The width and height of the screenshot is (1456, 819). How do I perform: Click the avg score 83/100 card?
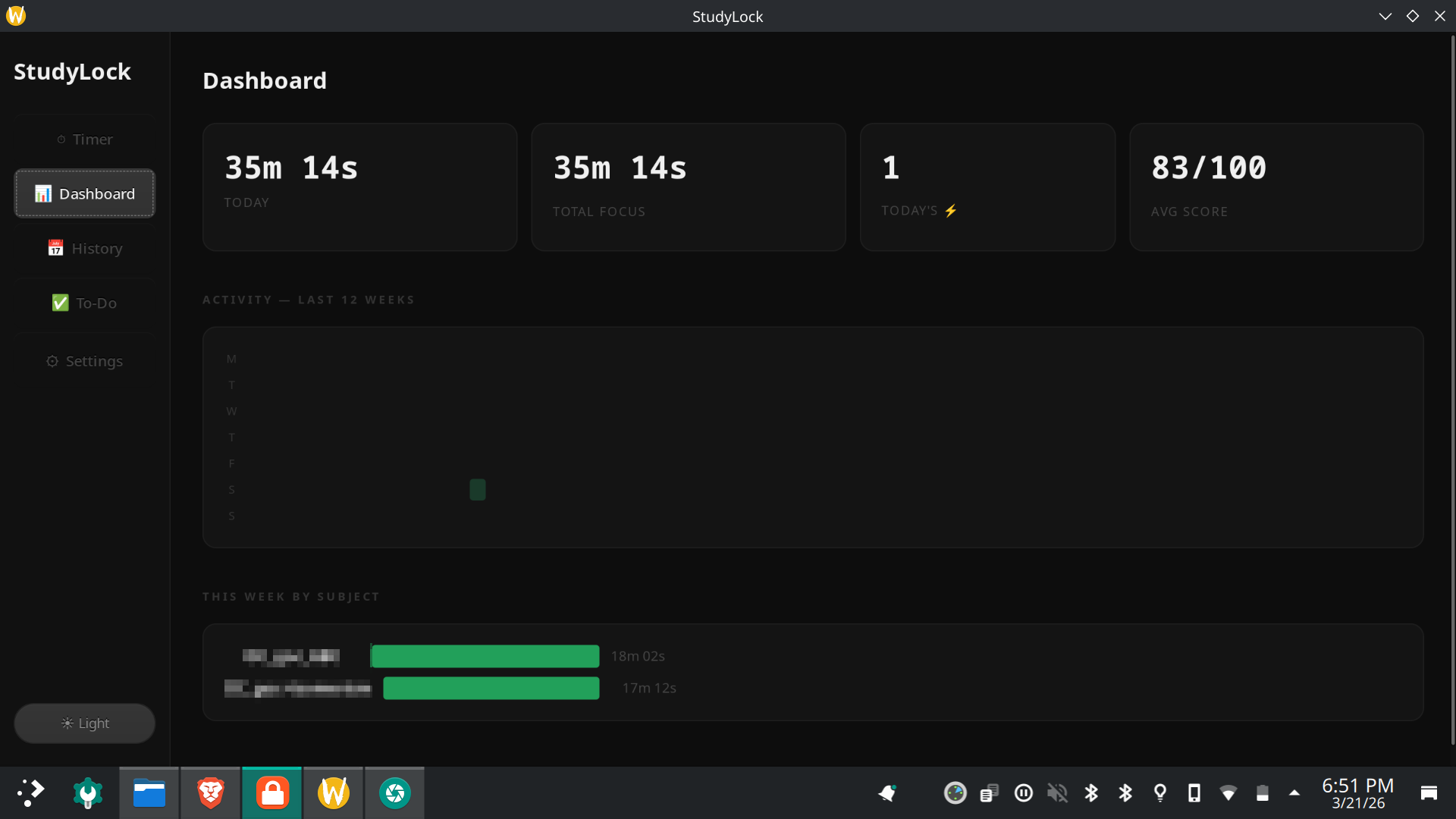pos(1276,187)
